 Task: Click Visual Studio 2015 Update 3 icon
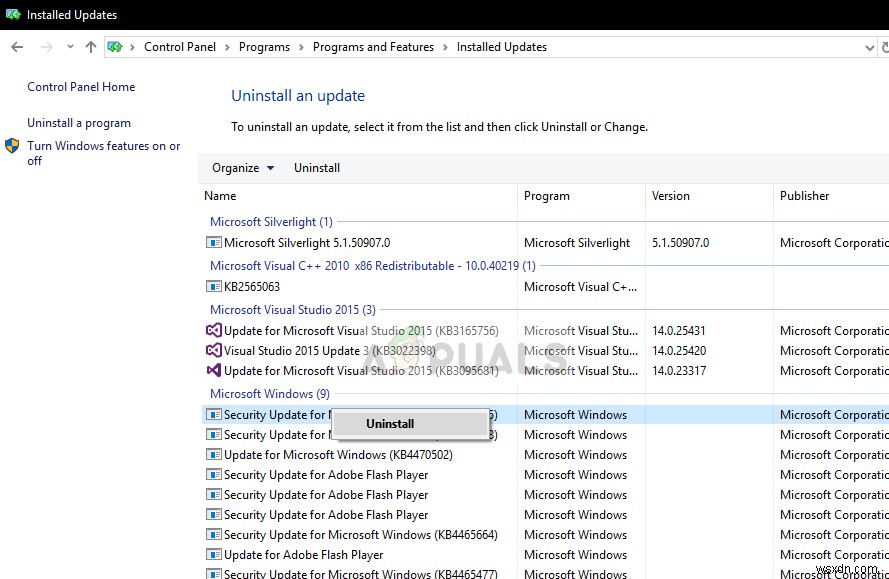213,350
